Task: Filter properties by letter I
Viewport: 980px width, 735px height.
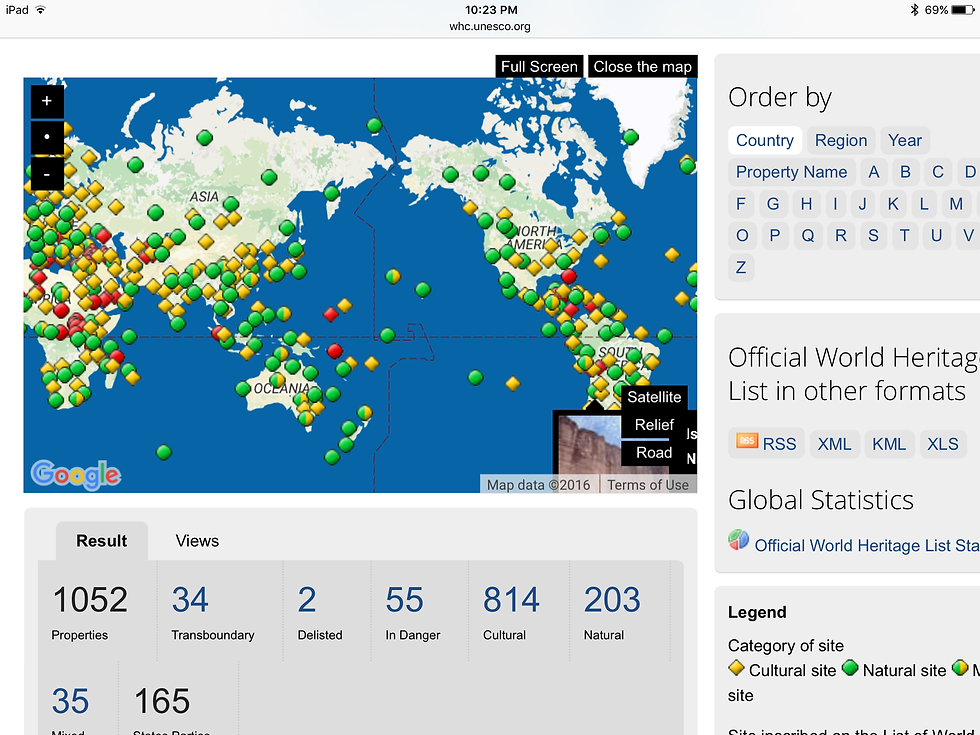Action: pos(835,204)
